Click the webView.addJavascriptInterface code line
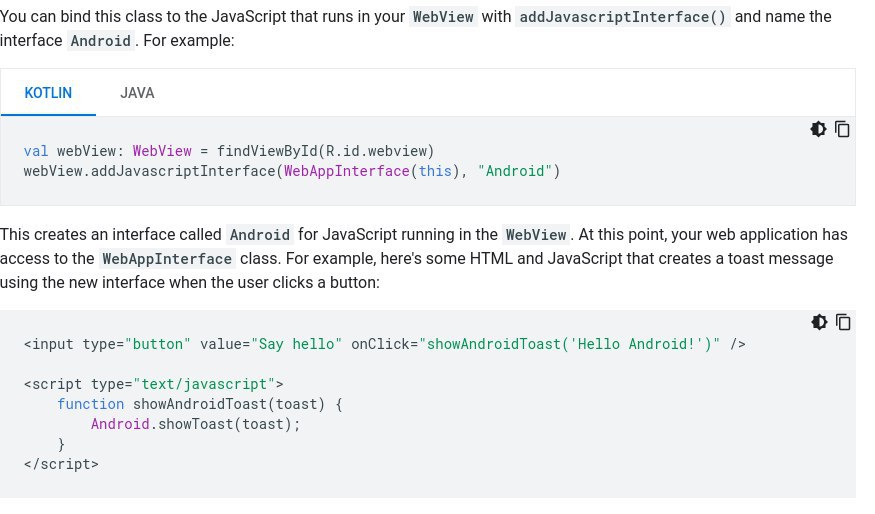The image size is (875, 514). click(x=291, y=171)
